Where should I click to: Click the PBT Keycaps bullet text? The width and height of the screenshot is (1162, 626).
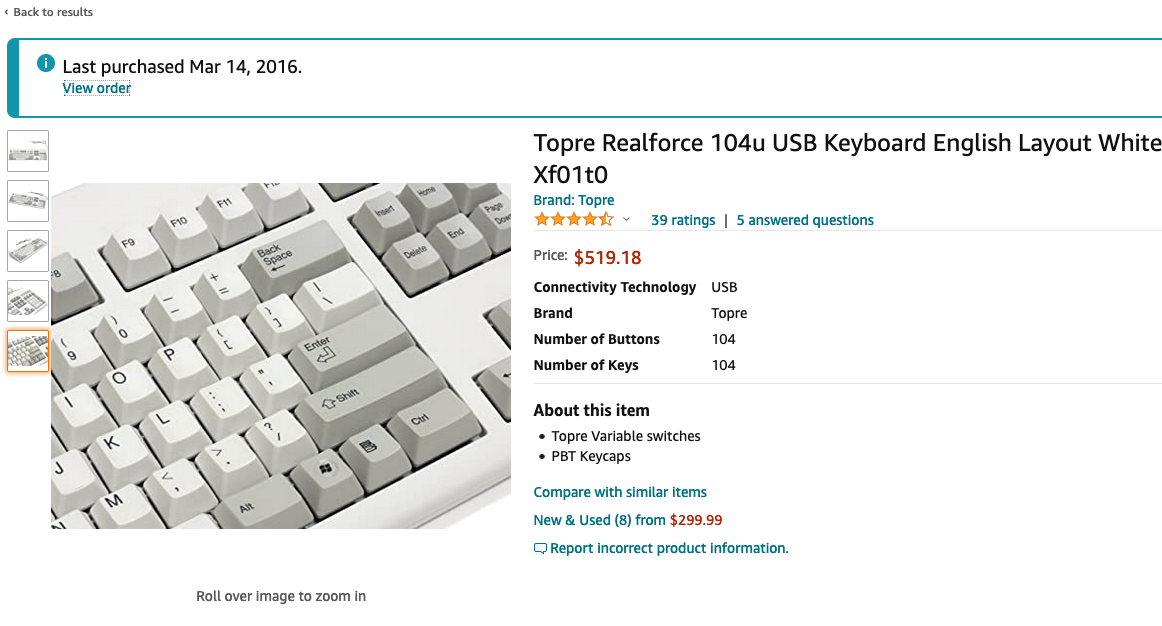tap(591, 456)
